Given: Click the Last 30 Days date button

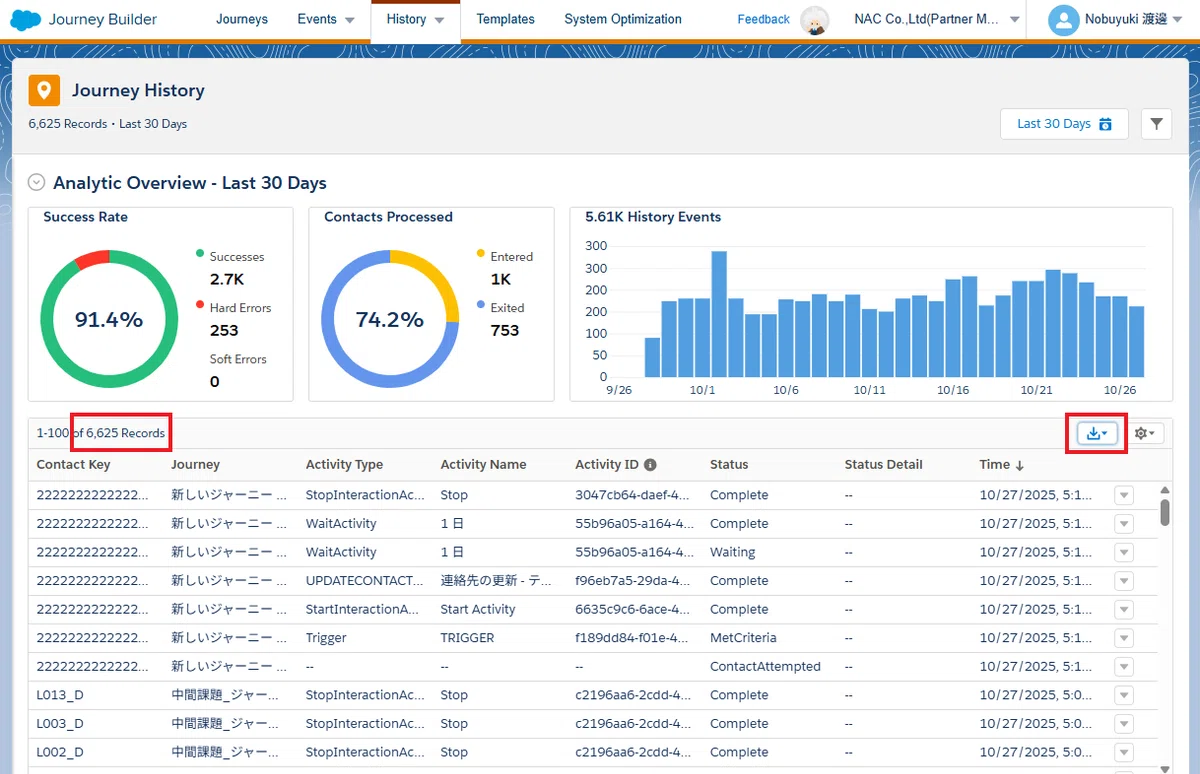Looking at the screenshot, I should tap(1064, 124).
